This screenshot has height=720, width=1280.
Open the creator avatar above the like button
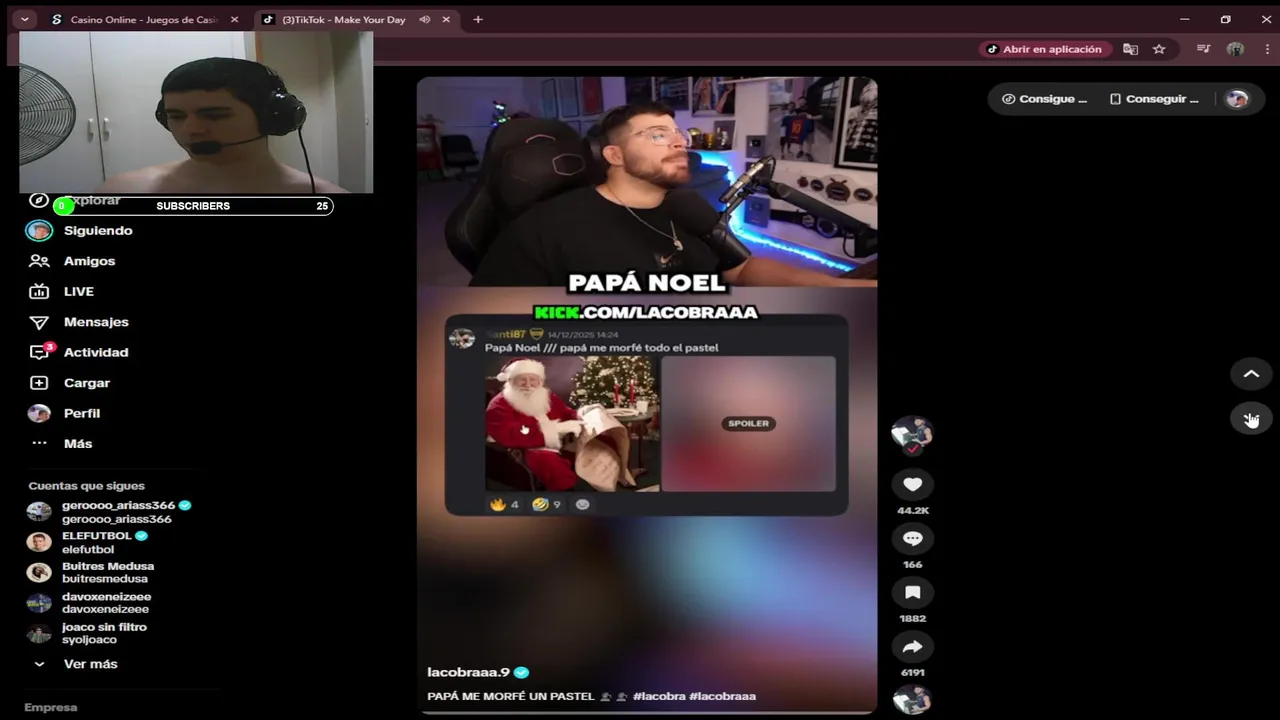click(912, 435)
